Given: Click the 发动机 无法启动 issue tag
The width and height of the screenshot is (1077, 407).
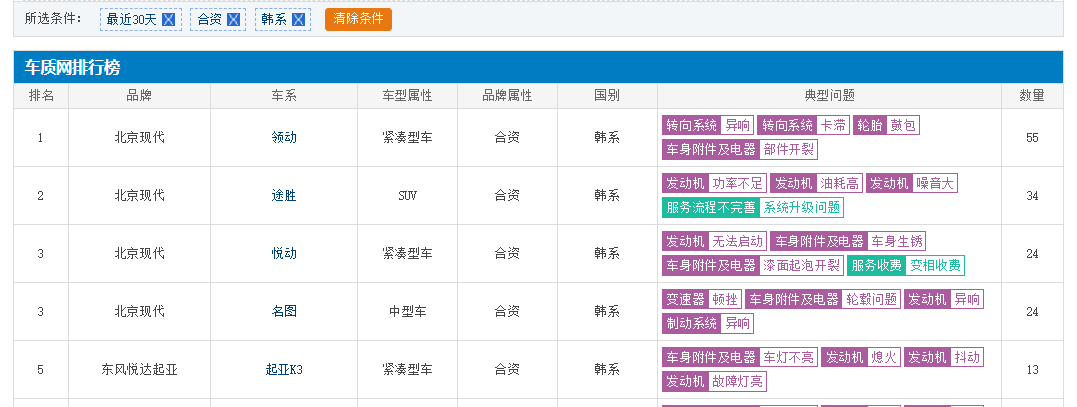Looking at the screenshot, I should (714, 241).
